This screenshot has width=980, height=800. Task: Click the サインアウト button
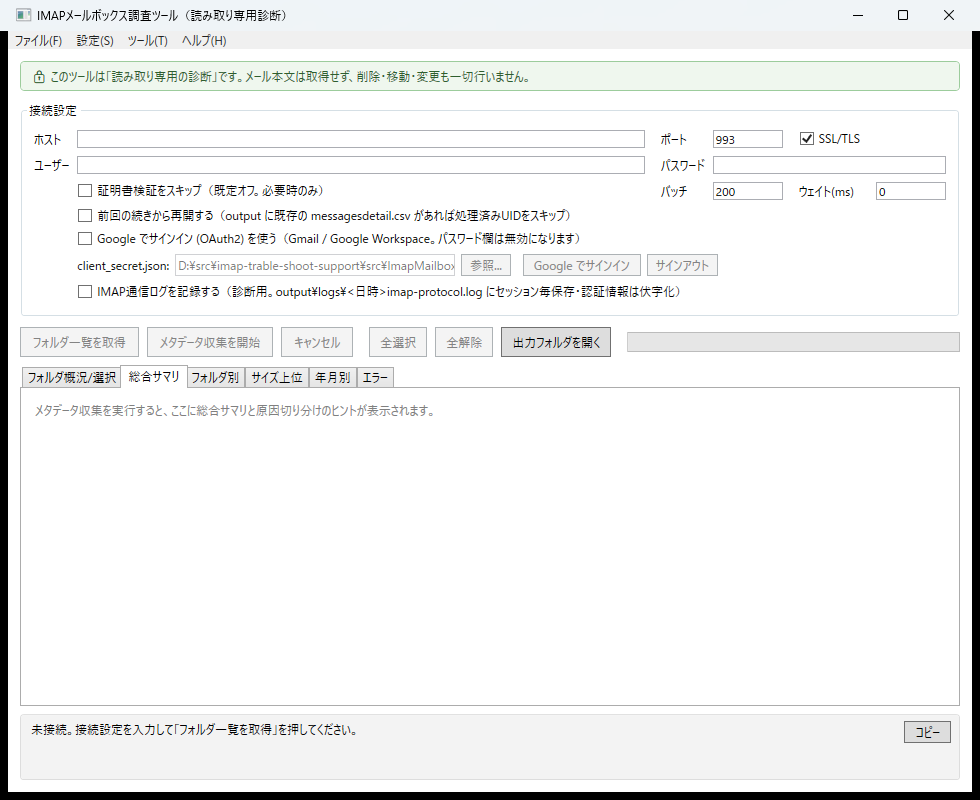682,266
